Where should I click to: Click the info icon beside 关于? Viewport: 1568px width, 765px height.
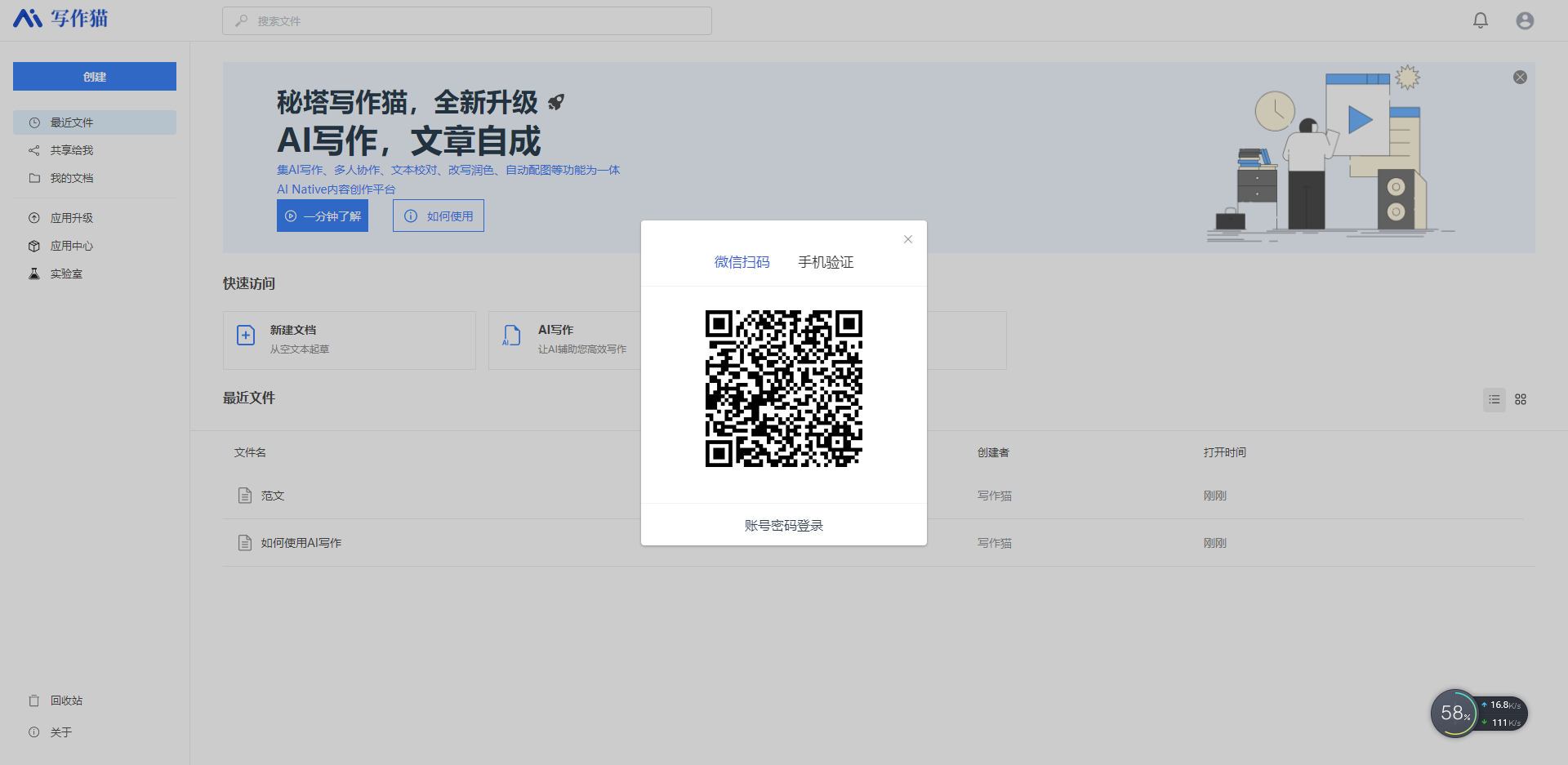[34, 732]
